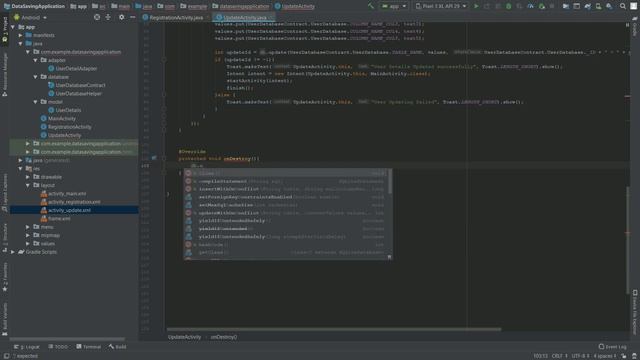The height and width of the screenshot is (360, 640).
Task: Open UserDatabaseHelper in project tree
Action: 78,93
